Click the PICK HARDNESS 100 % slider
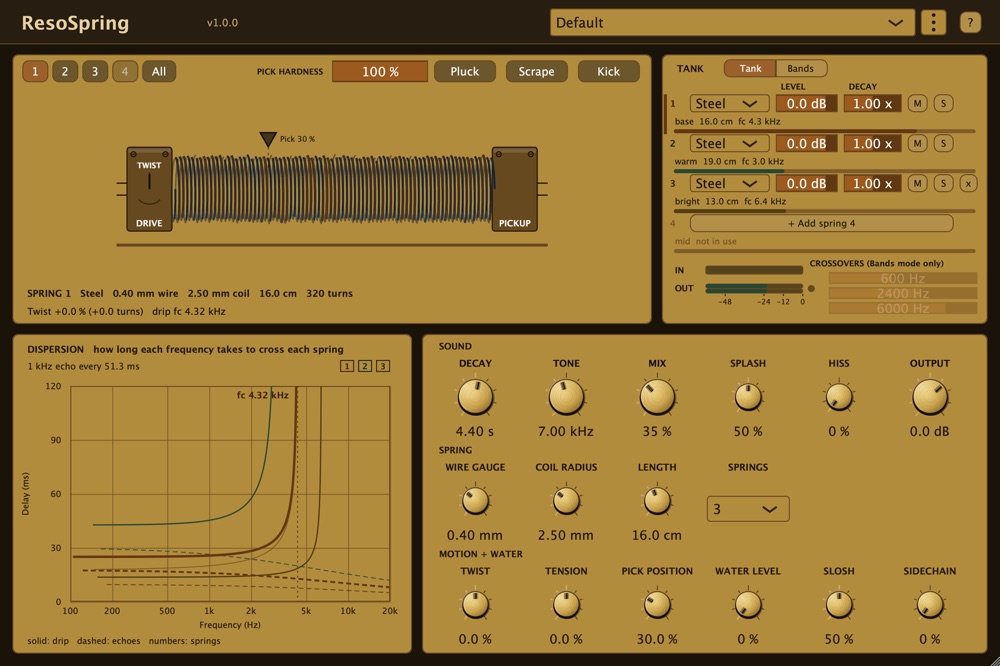The image size is (1000, 666). coord(380,71)
